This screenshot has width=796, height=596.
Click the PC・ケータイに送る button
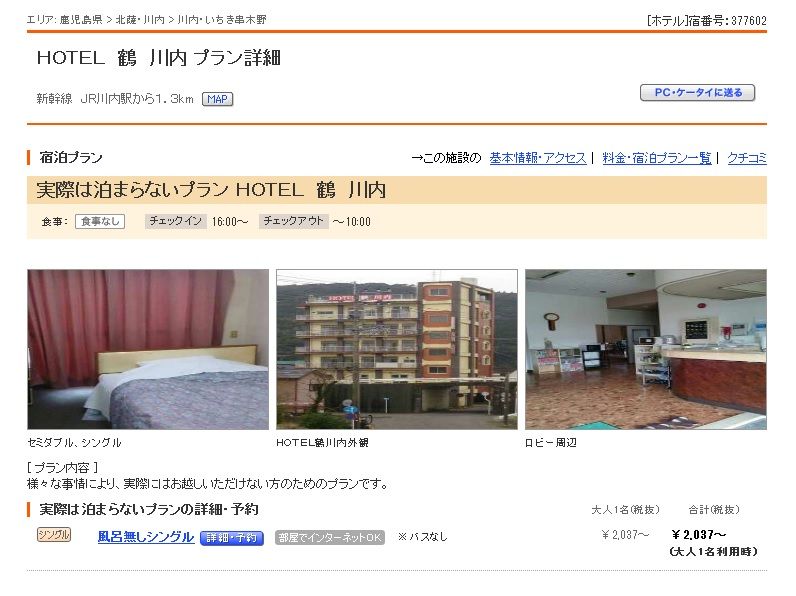[698, 93]
